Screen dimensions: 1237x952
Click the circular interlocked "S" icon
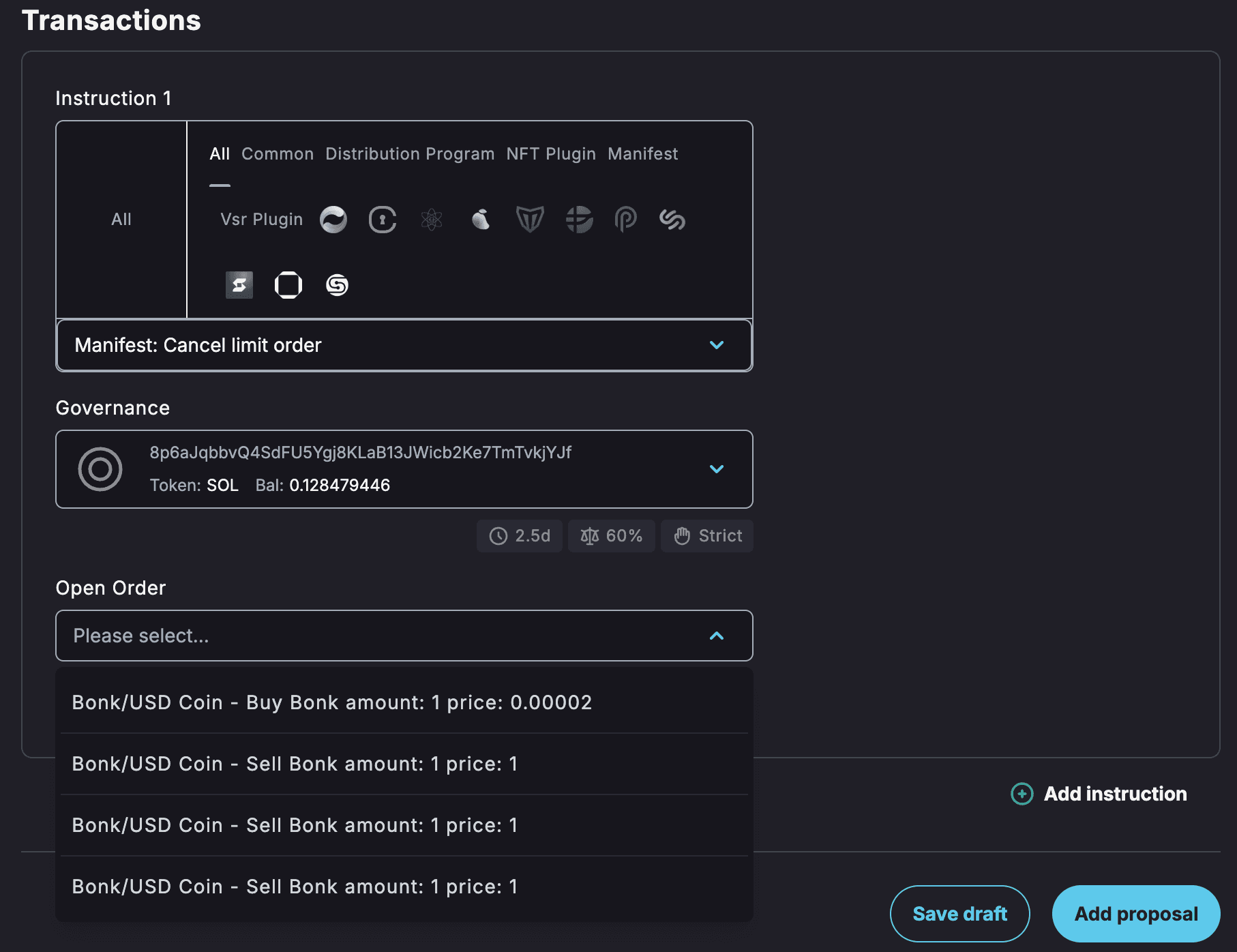(337, 285)
